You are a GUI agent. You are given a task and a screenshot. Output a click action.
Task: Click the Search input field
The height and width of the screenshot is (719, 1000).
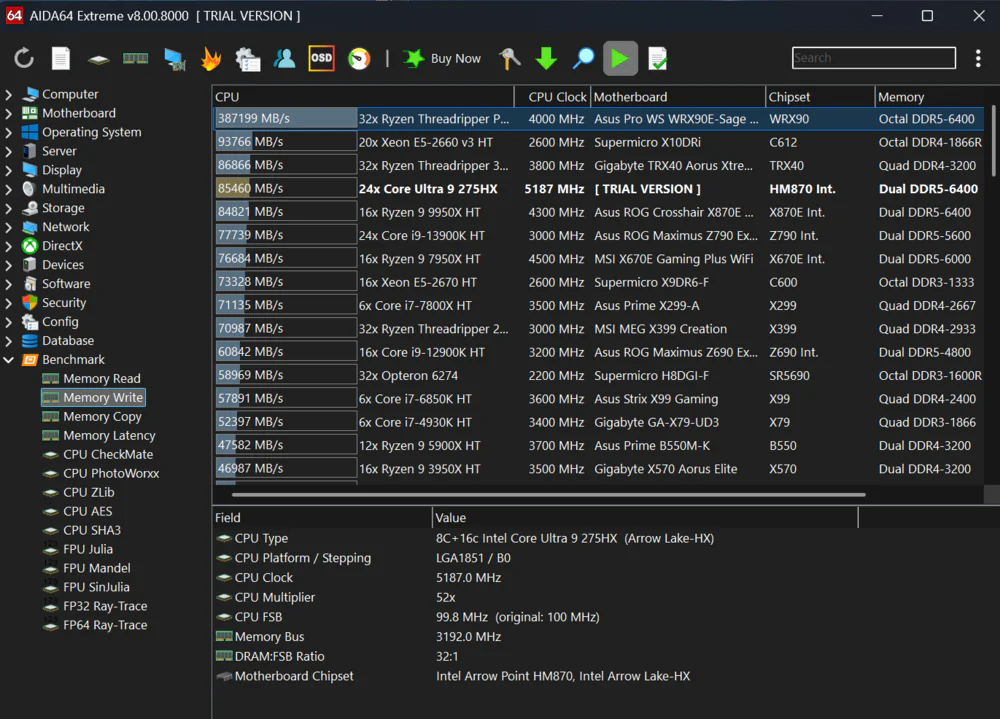[x=873, y=58]
